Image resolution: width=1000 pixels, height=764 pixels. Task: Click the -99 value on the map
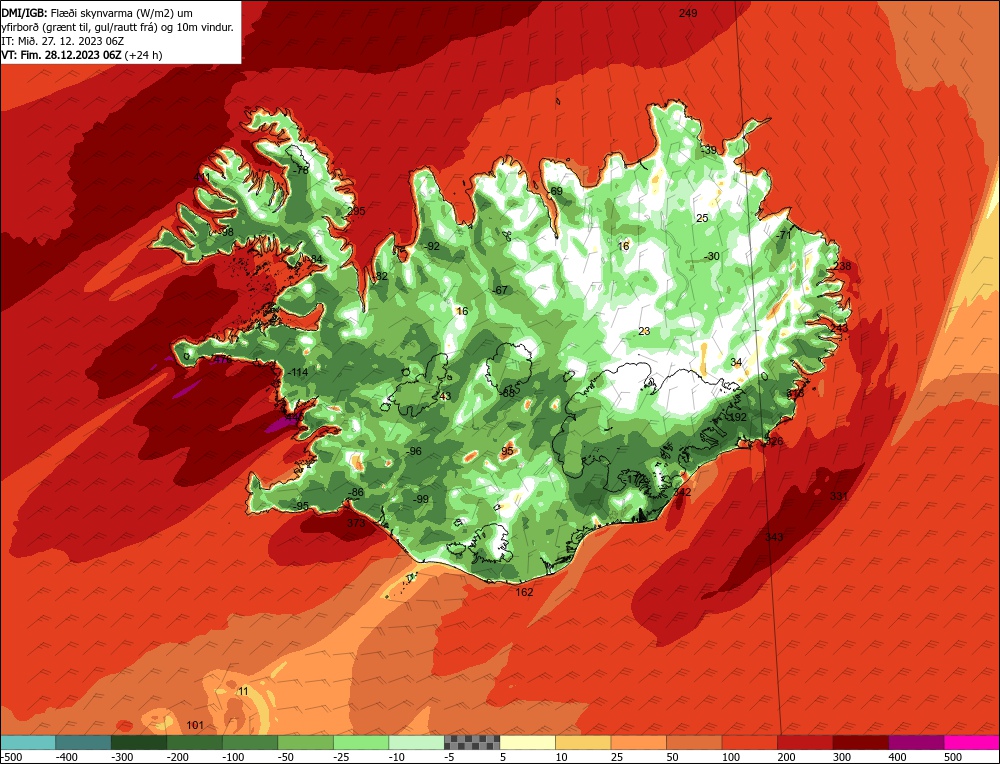(420, 499)
